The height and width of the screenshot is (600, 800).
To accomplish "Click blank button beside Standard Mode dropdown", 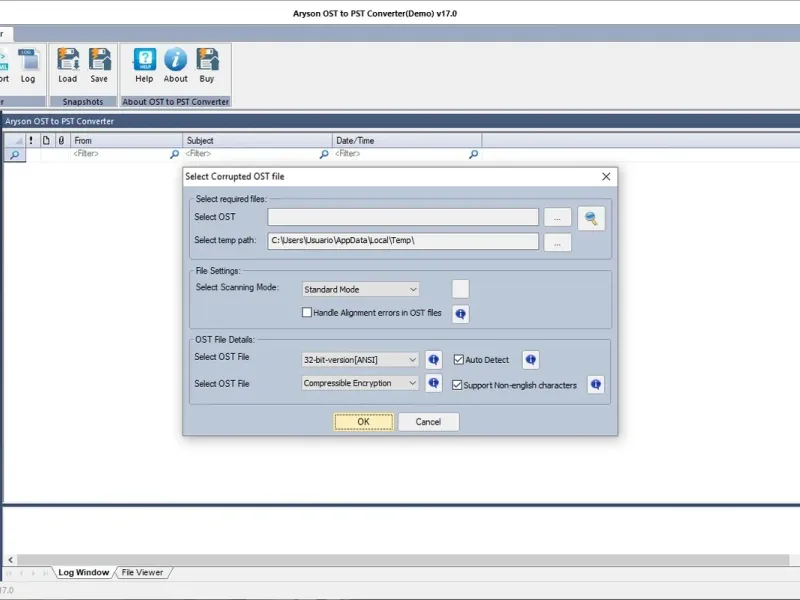I will tap(460, 289).
